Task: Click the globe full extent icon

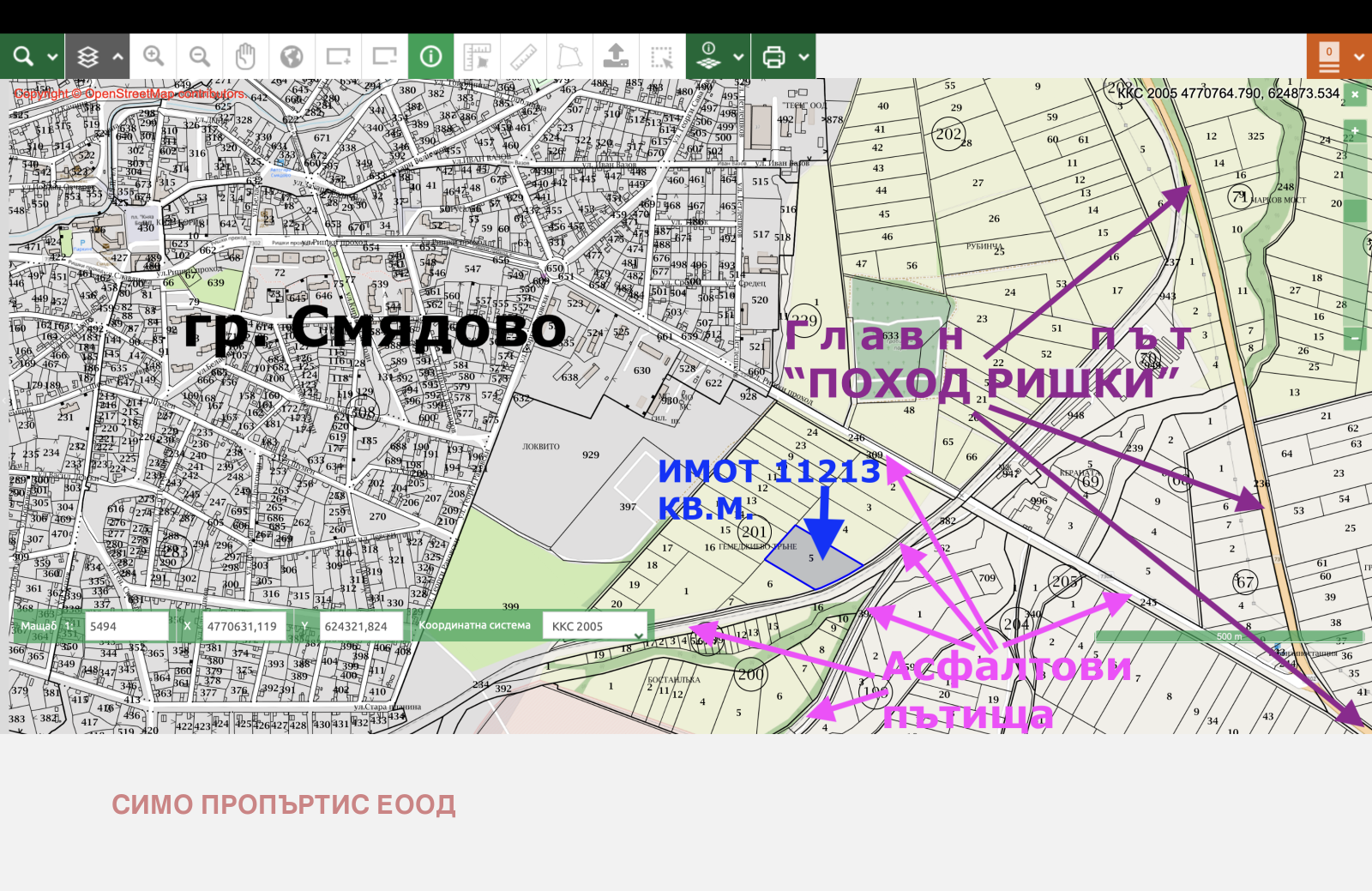Action: pyautogui.click(x=292, y=57)
